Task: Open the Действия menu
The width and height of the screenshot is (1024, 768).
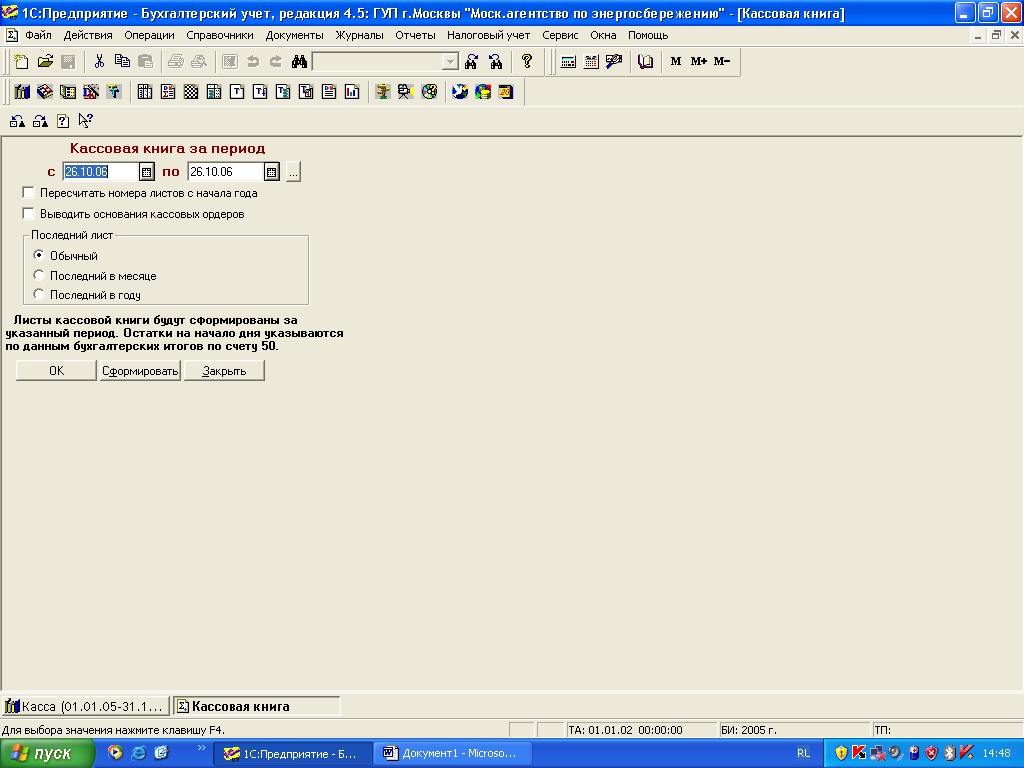Action: 88,35
